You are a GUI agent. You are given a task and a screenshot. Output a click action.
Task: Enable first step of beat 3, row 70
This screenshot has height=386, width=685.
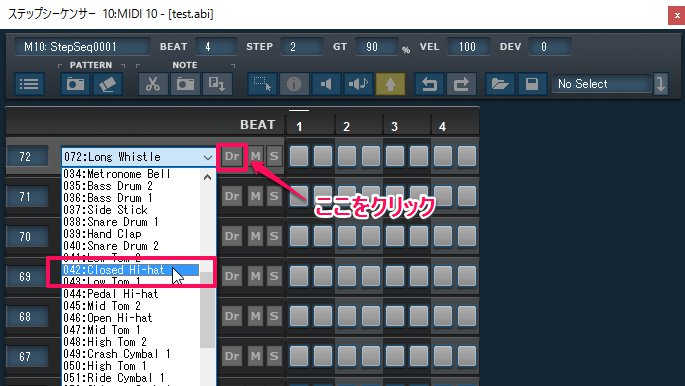395,236
